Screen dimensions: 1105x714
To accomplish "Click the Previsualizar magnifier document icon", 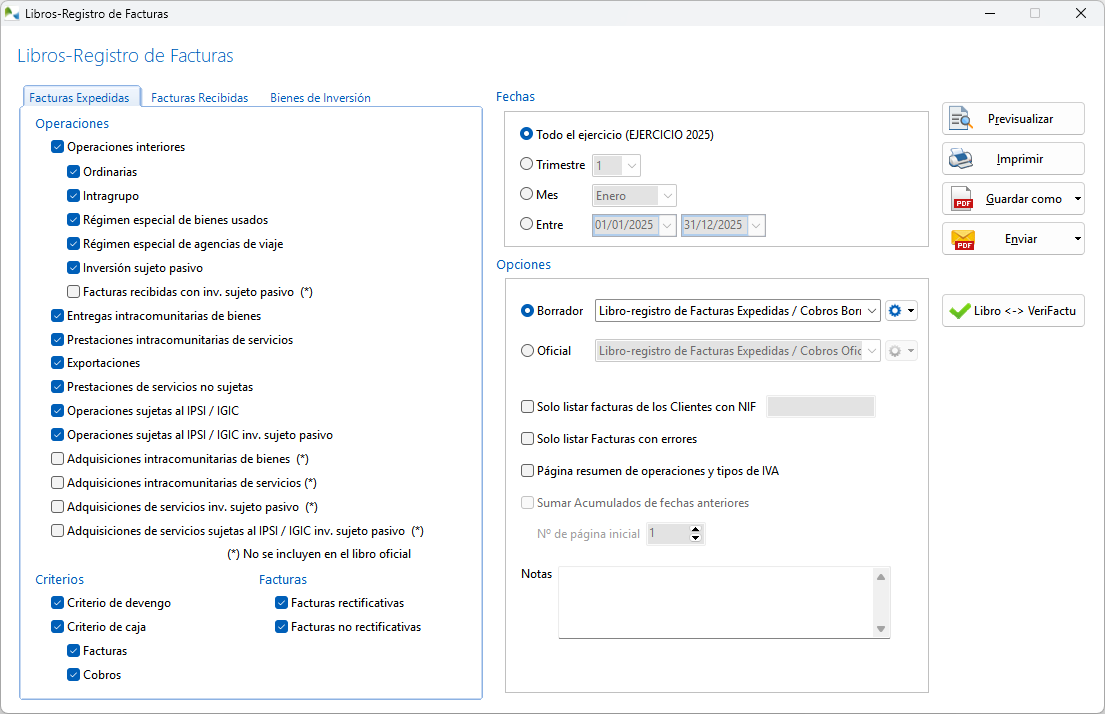I will [961, 119].
